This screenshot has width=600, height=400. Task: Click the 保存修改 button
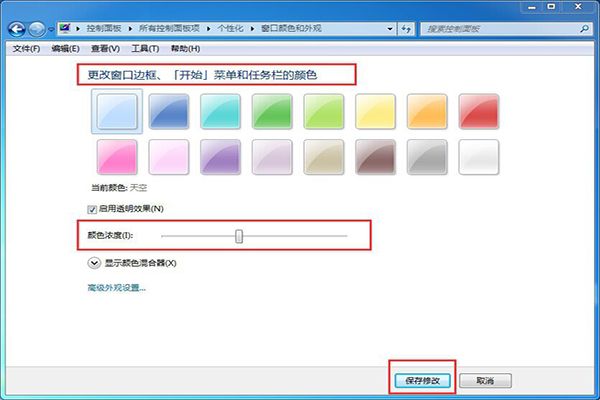(422, 380)
